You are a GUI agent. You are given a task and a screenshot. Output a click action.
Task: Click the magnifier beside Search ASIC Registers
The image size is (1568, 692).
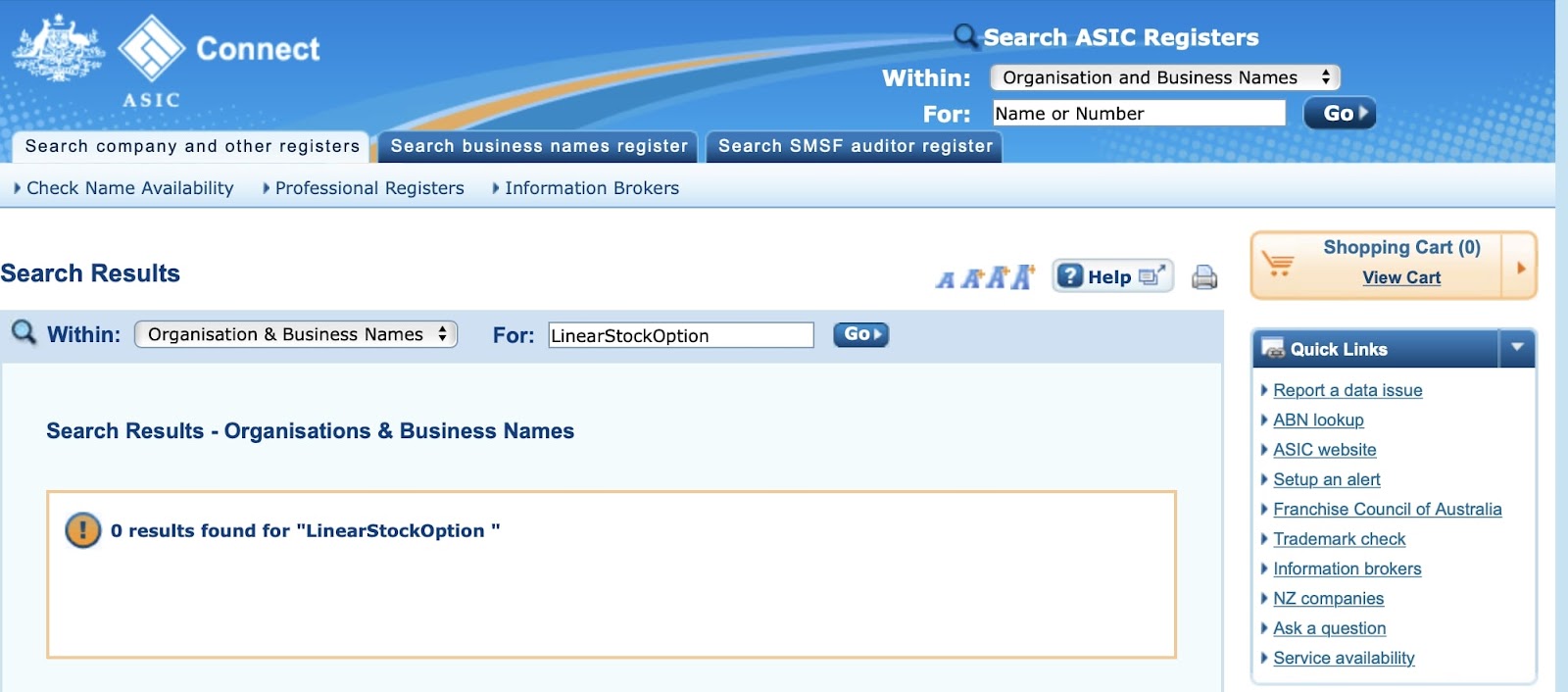pyautogui.click(x=966, y=36)
